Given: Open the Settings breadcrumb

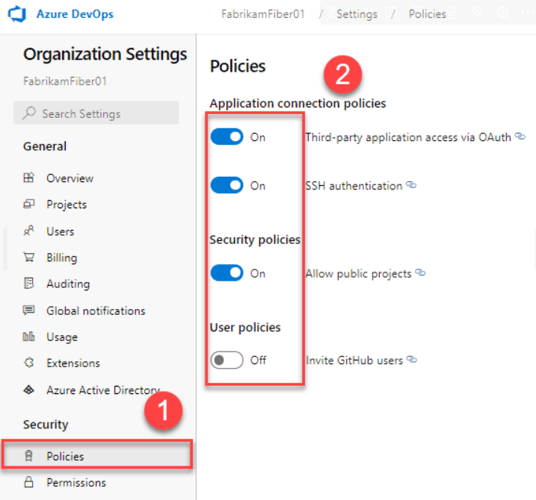Looking at the screenshot, I should (357, 14).
